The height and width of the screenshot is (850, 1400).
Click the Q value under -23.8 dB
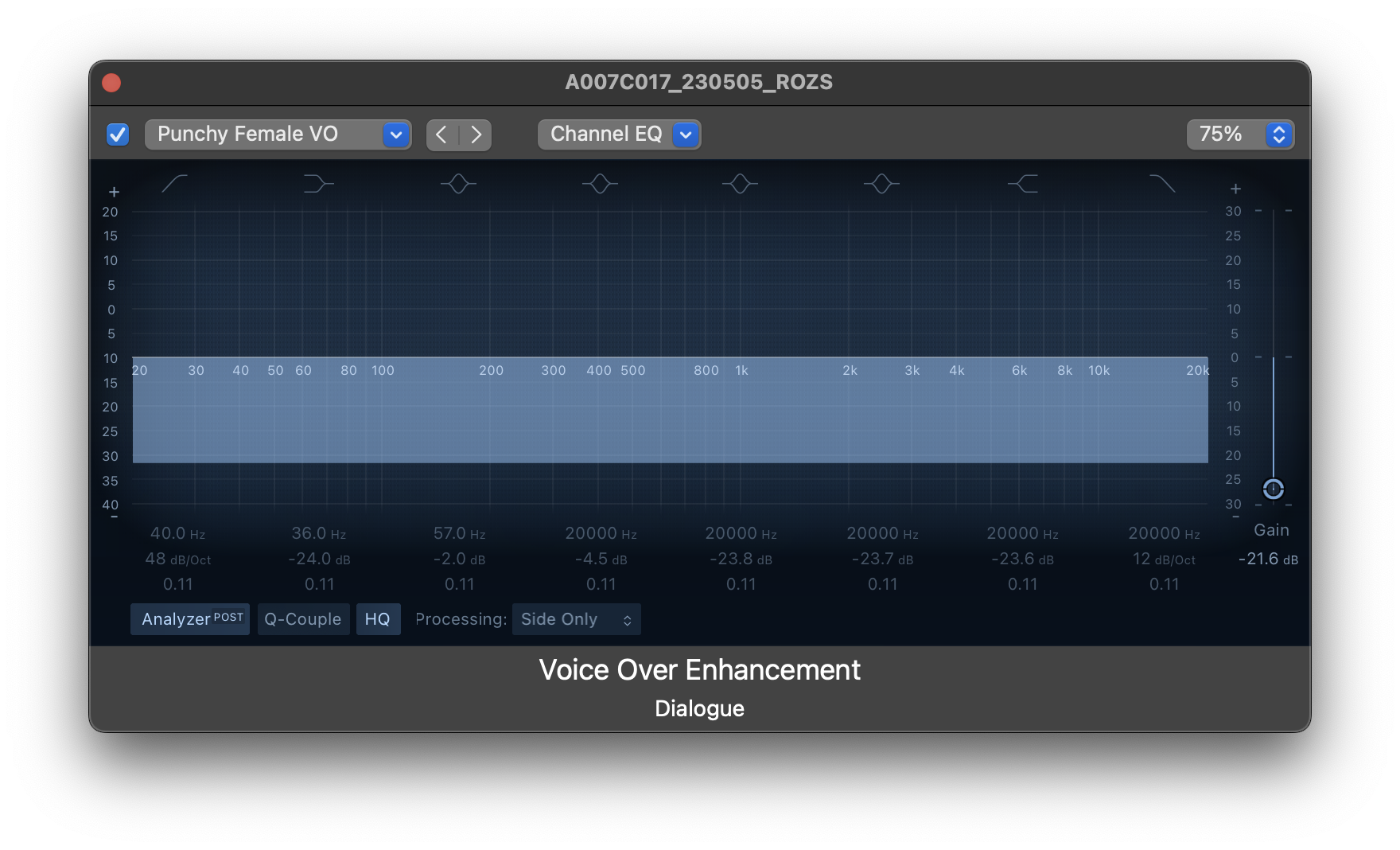(741, 584)
